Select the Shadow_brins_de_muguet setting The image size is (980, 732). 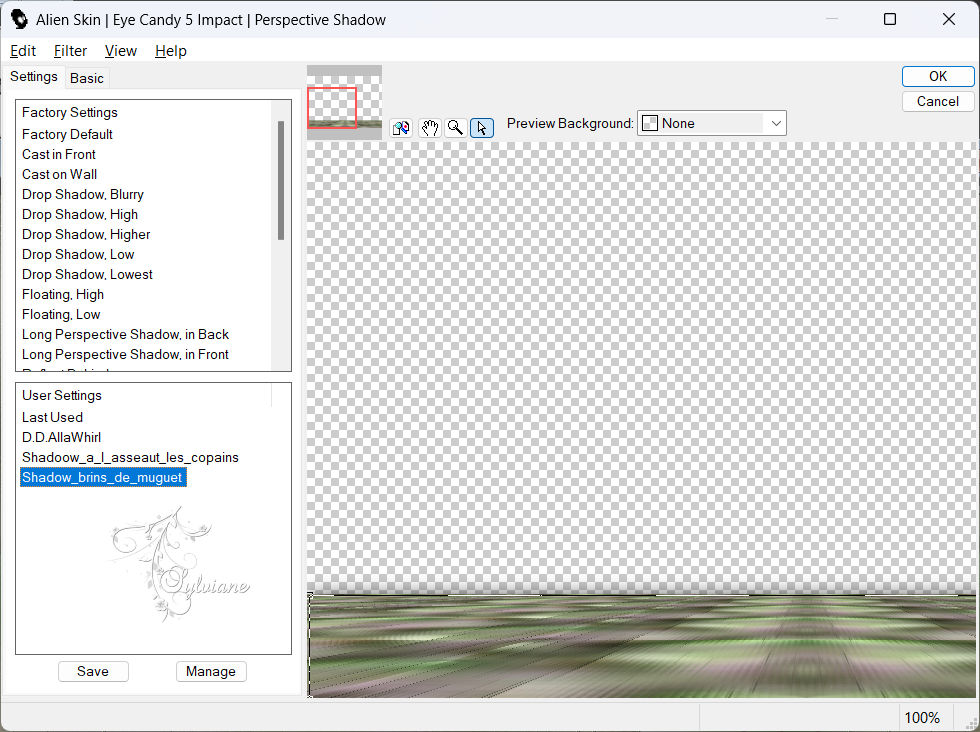point(103,478)
